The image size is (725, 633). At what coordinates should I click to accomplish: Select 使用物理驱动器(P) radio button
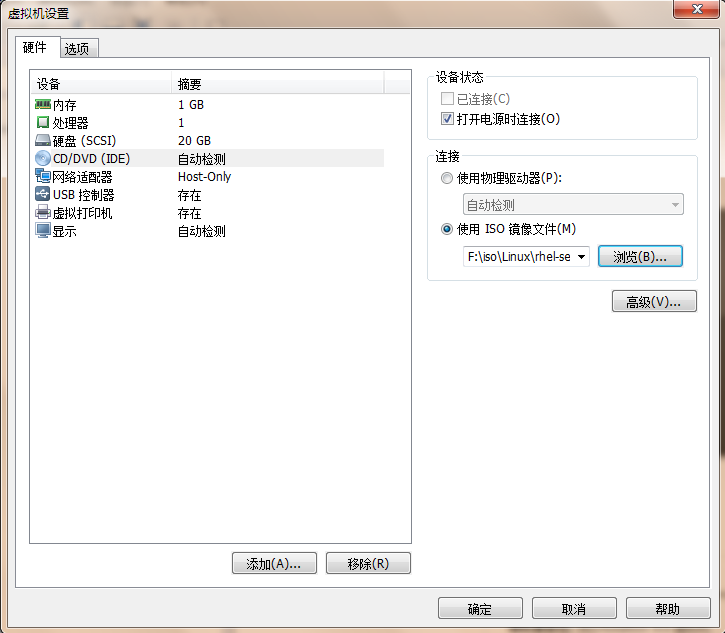coord(447,178)
